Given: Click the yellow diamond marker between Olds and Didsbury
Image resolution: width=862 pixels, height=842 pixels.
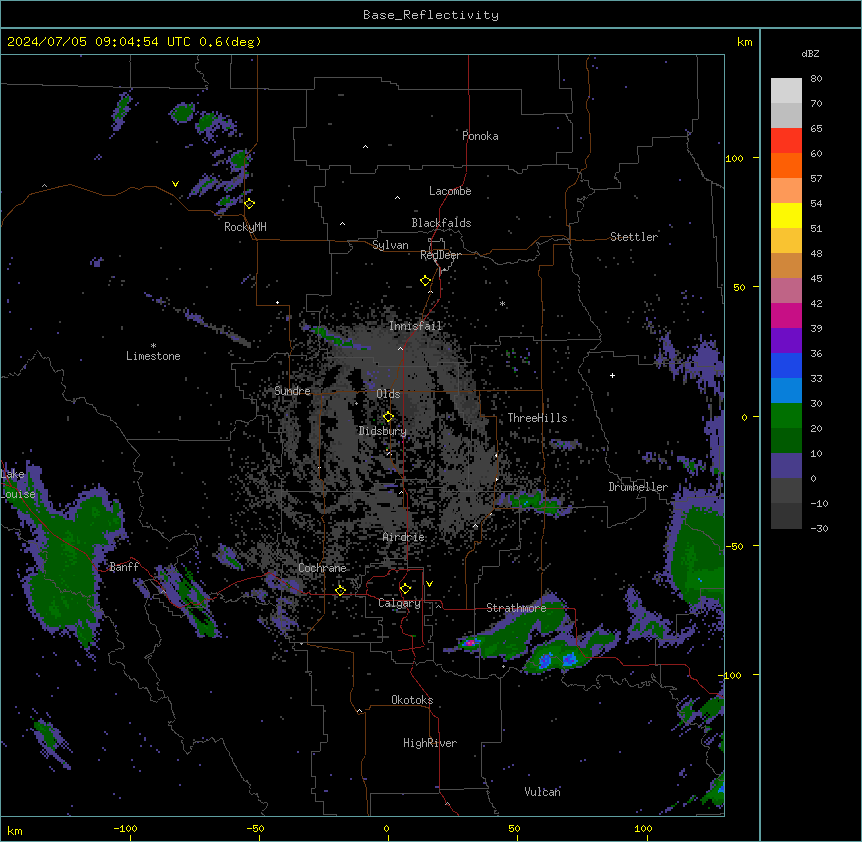Looking at the screenshot, I should coord(388,416).
